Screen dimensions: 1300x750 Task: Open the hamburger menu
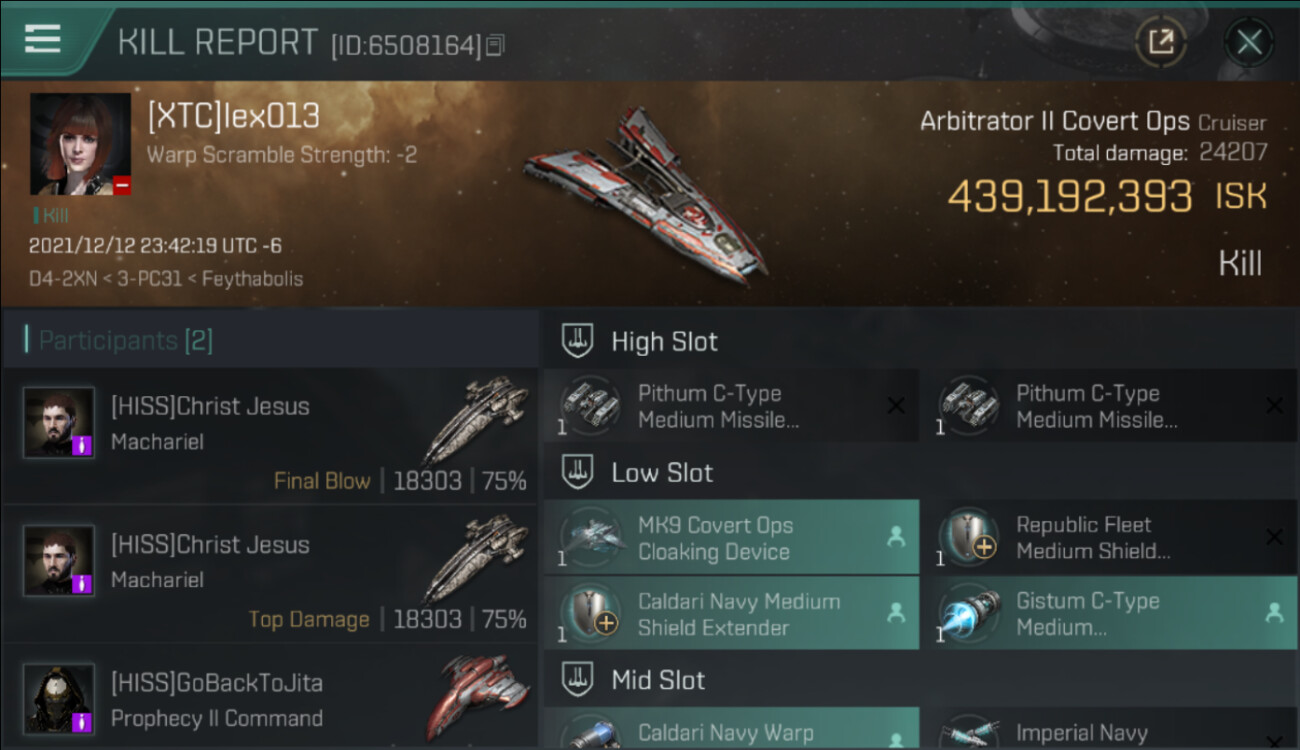click(42, 38)
